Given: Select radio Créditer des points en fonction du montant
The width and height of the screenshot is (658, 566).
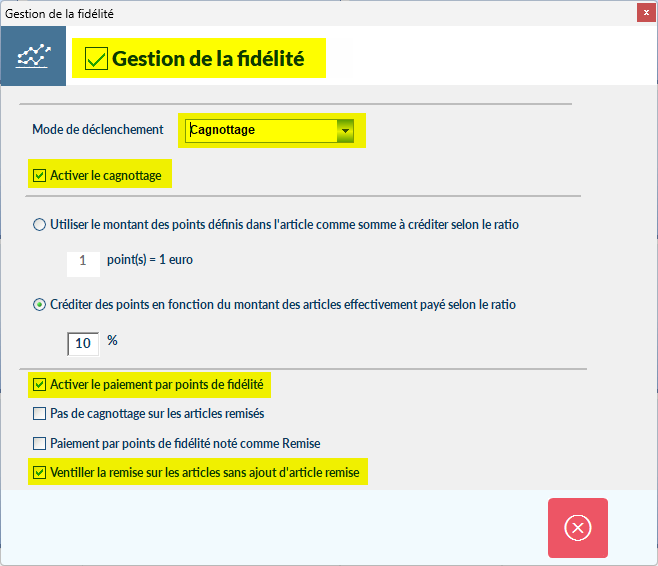Looking at the screenshot, I should coord(39,305).
